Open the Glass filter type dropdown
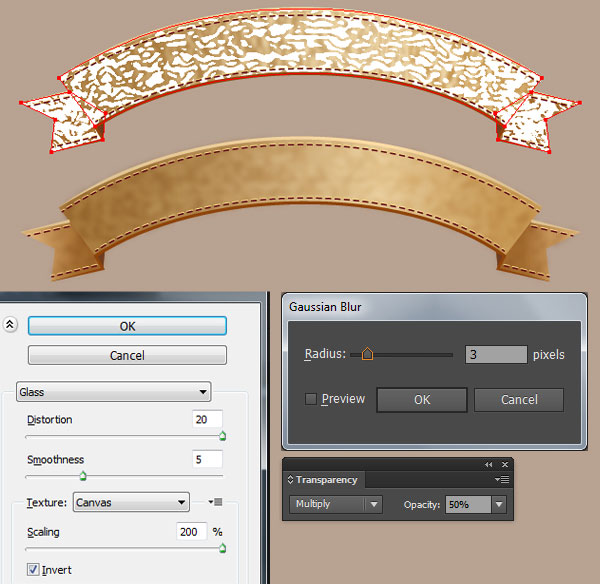600x584 pixels. (114, 392)
